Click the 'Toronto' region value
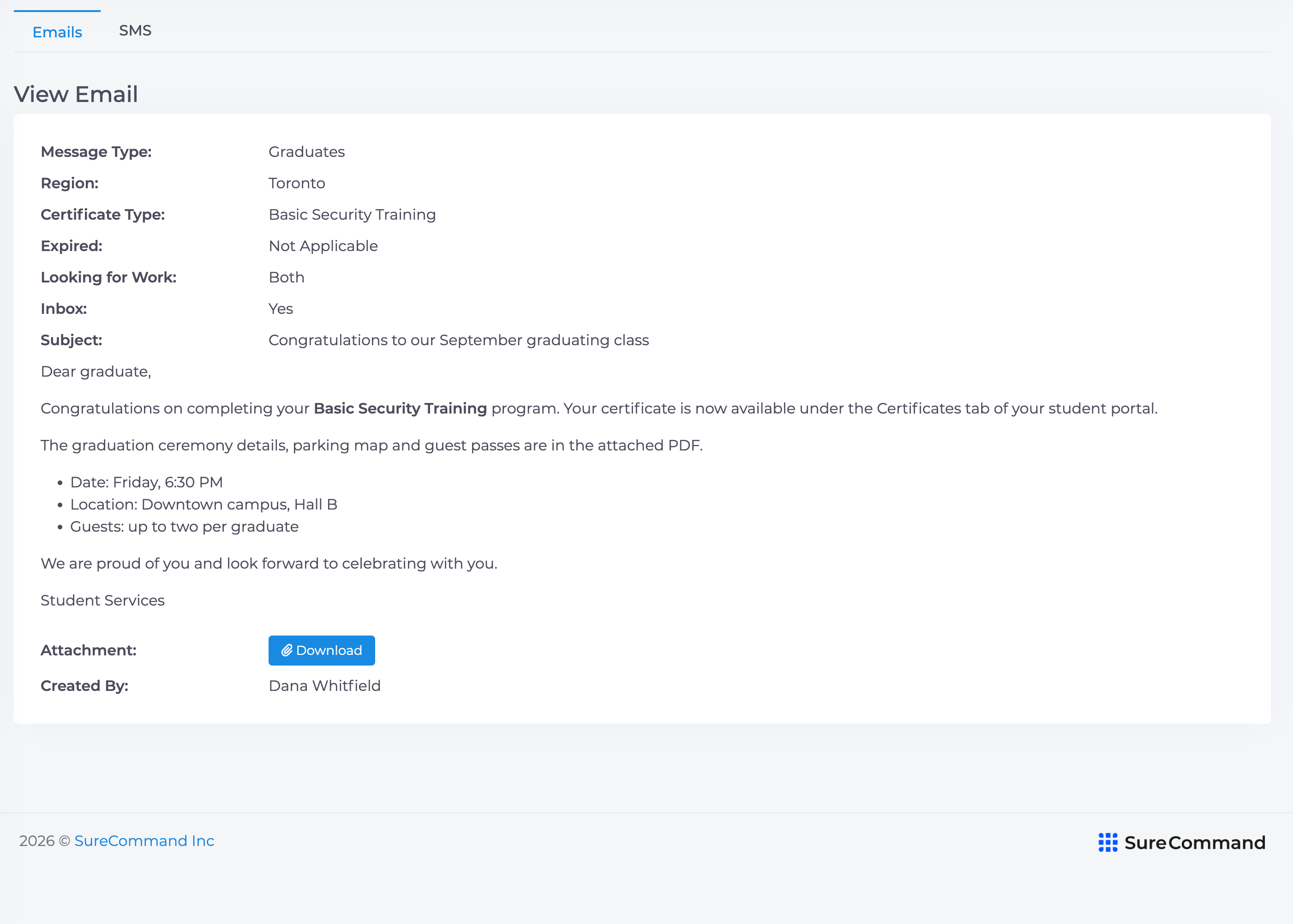 coord(297,183)
